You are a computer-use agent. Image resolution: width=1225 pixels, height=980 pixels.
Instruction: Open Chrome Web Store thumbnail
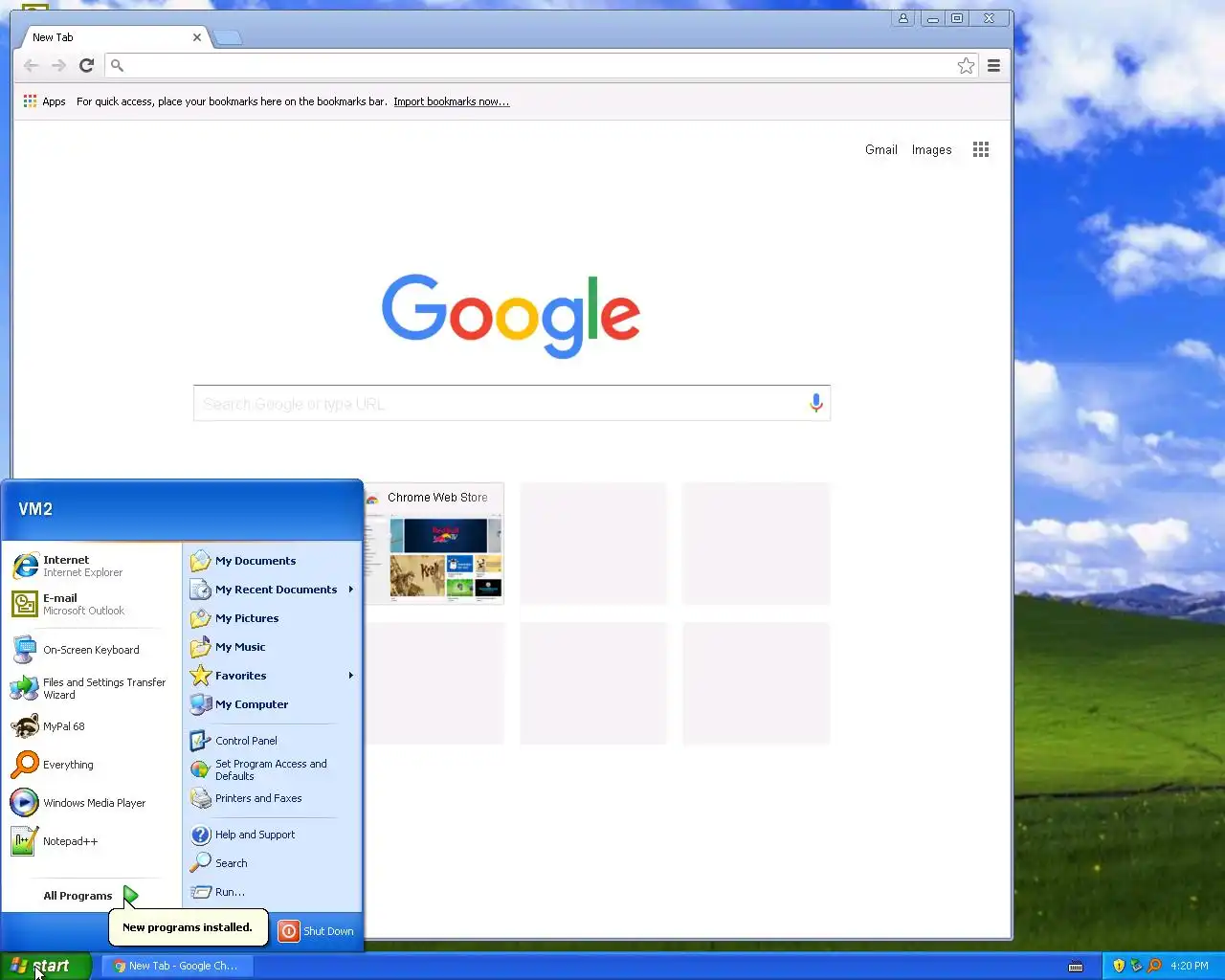pyautogui.click(x=434, y=544)
